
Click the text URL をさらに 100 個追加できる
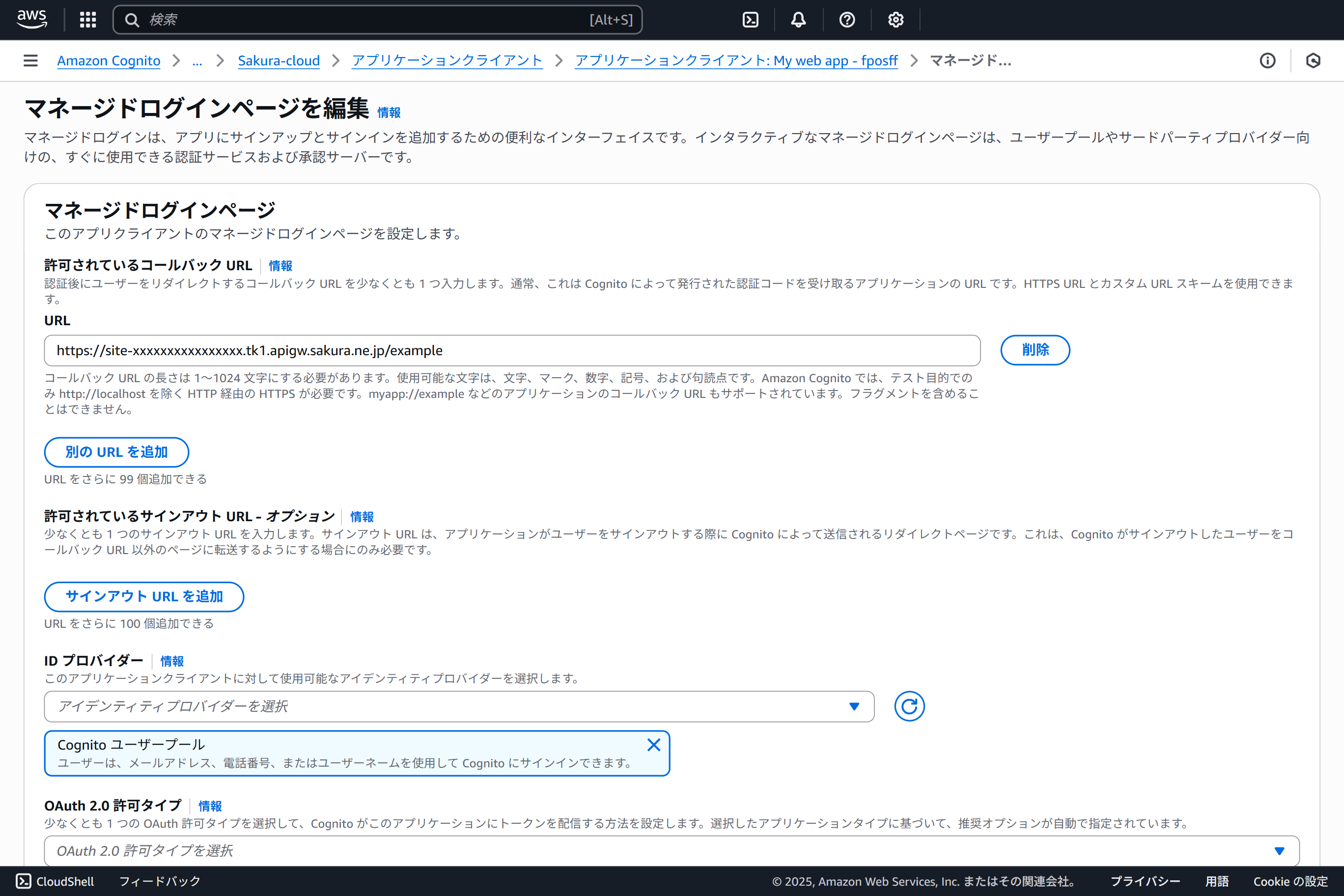(129, 623)
